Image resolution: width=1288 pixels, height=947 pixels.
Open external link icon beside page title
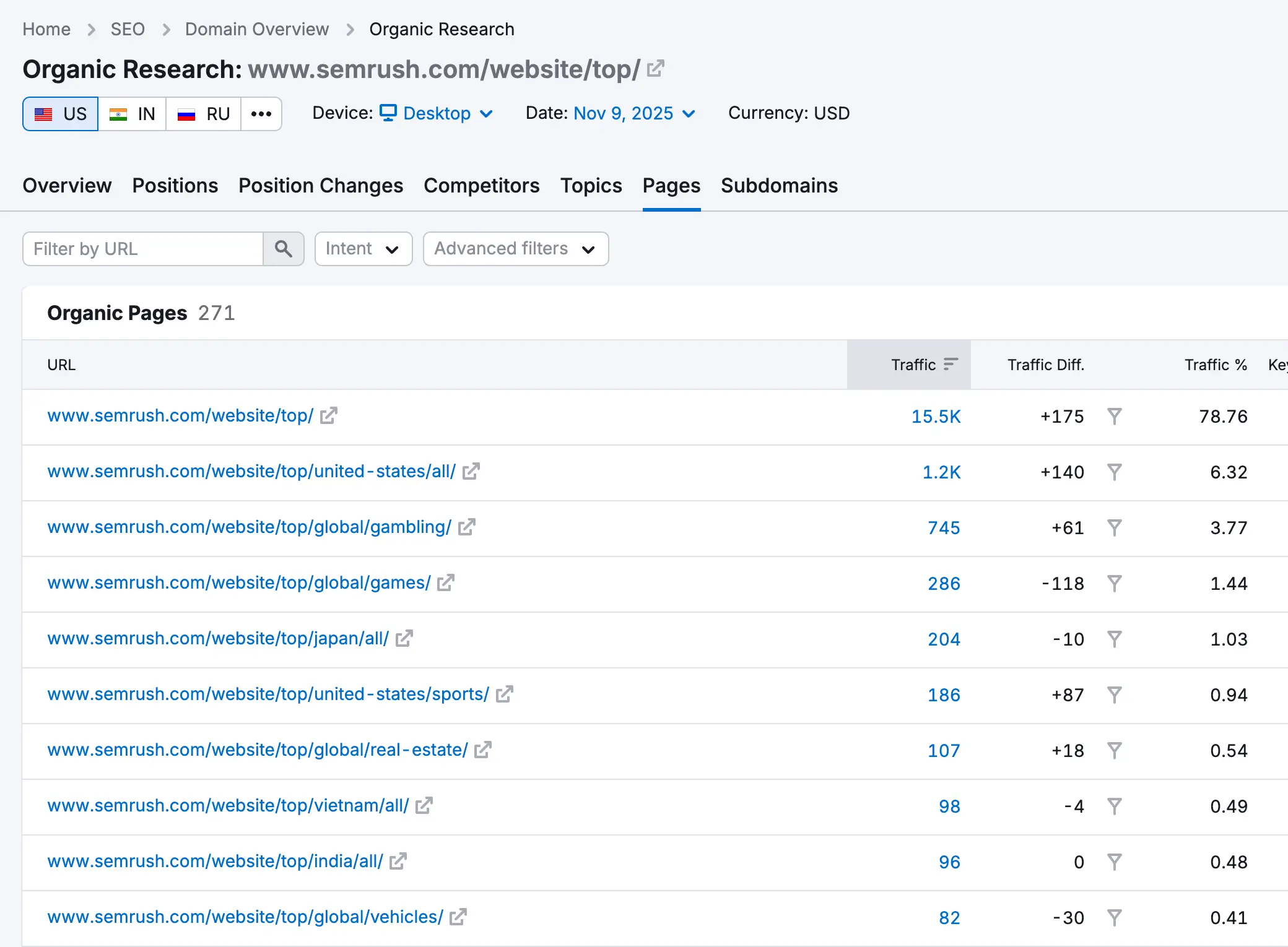[x=655, y=68]
